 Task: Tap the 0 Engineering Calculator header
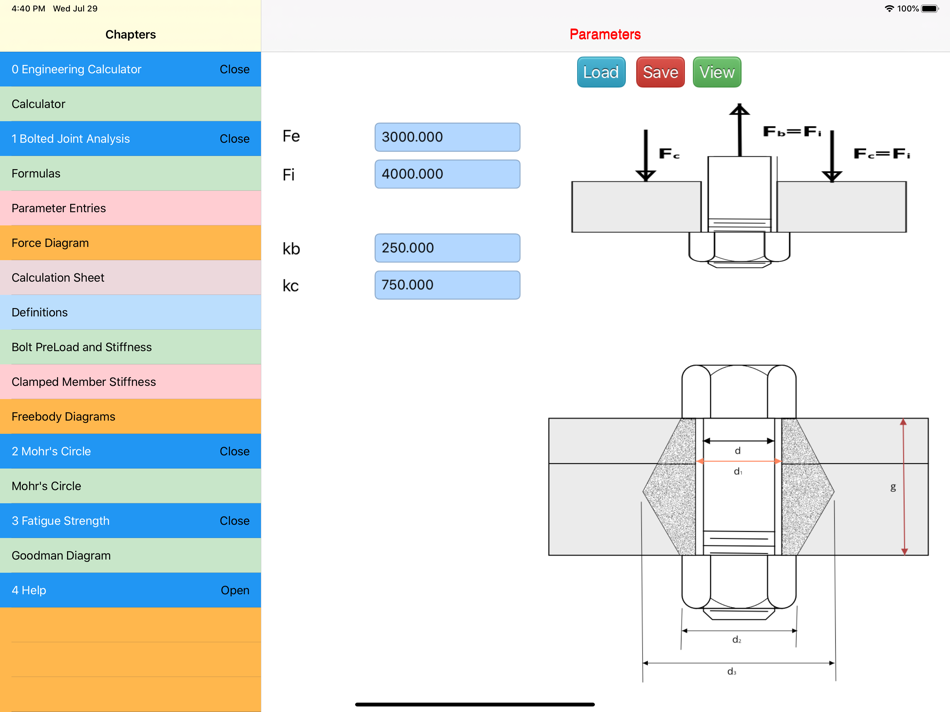pyautogui.click(x=130, y=69)
